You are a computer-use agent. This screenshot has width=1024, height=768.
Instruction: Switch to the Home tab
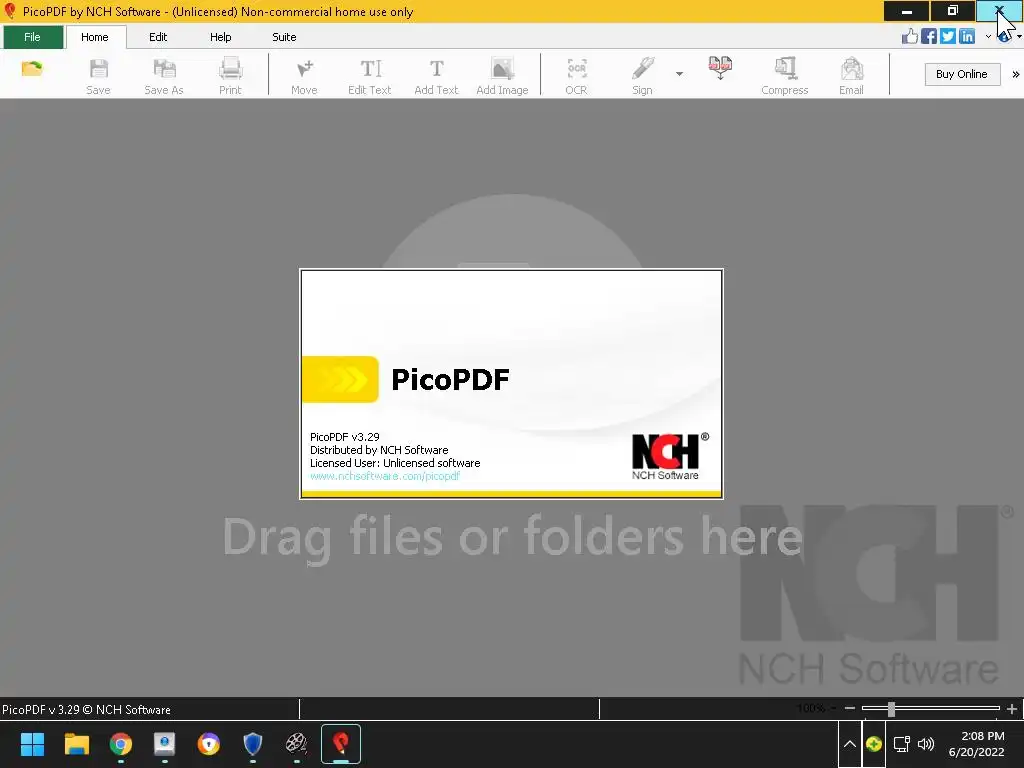(95, 37)
